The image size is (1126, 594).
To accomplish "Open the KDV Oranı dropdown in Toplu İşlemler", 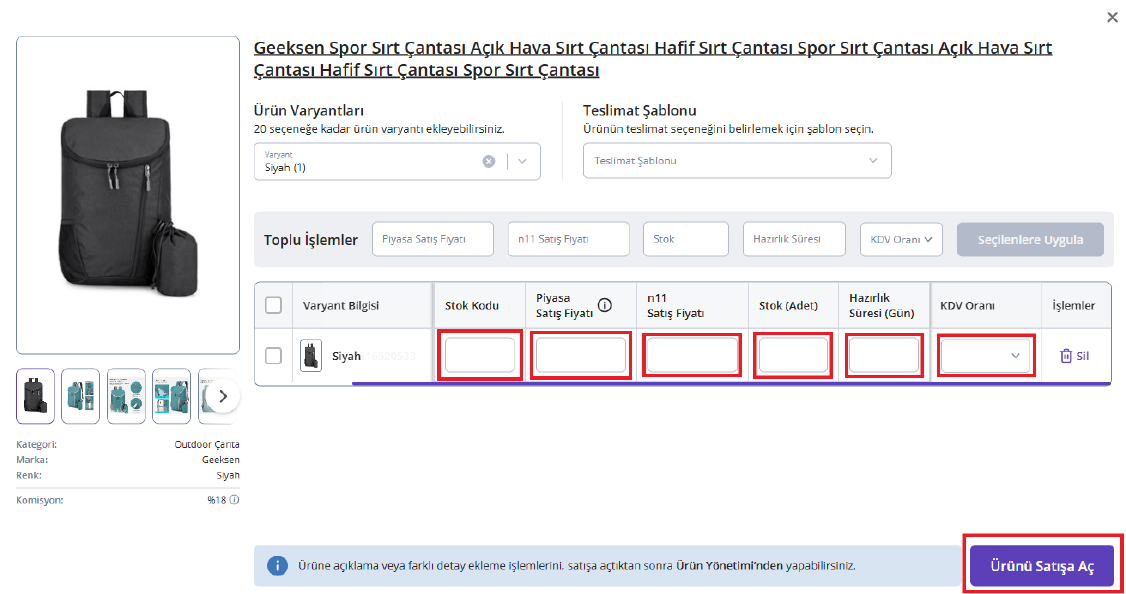I will click(x=901, y=240).
